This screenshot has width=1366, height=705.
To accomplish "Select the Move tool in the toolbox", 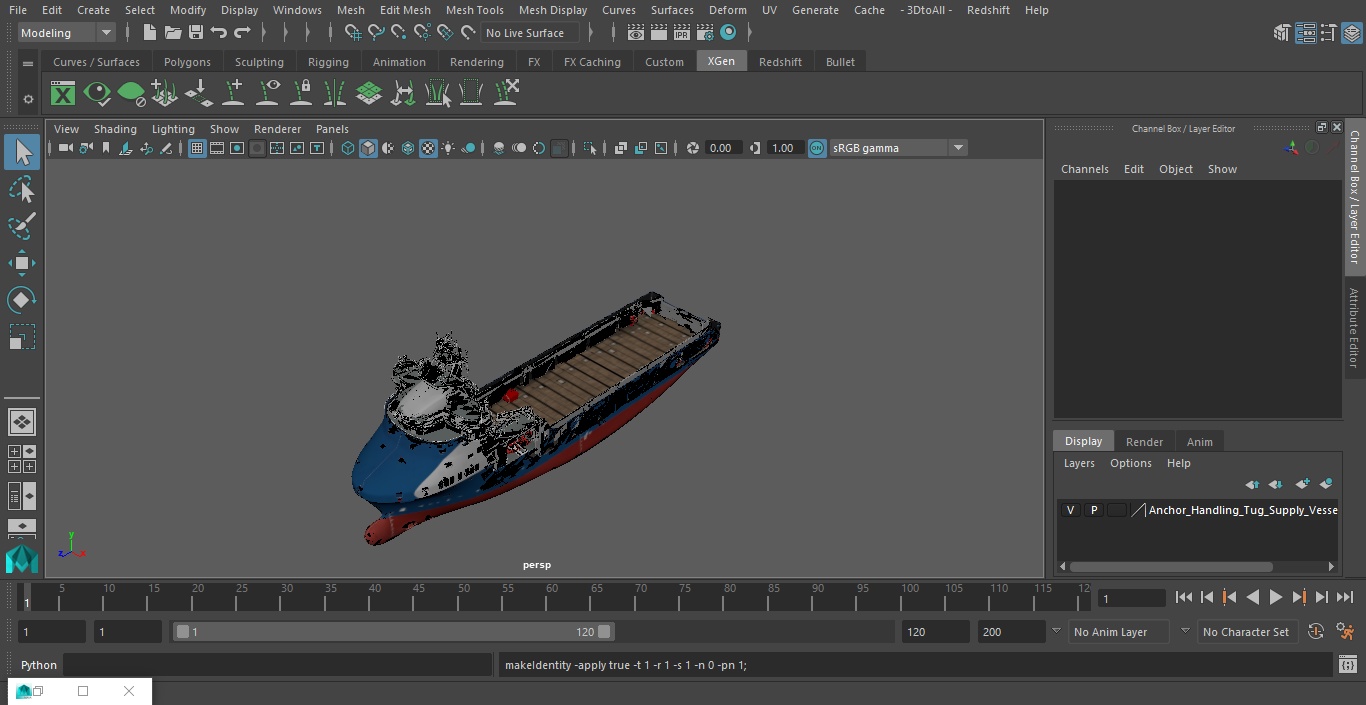I will tap(21, 263).
